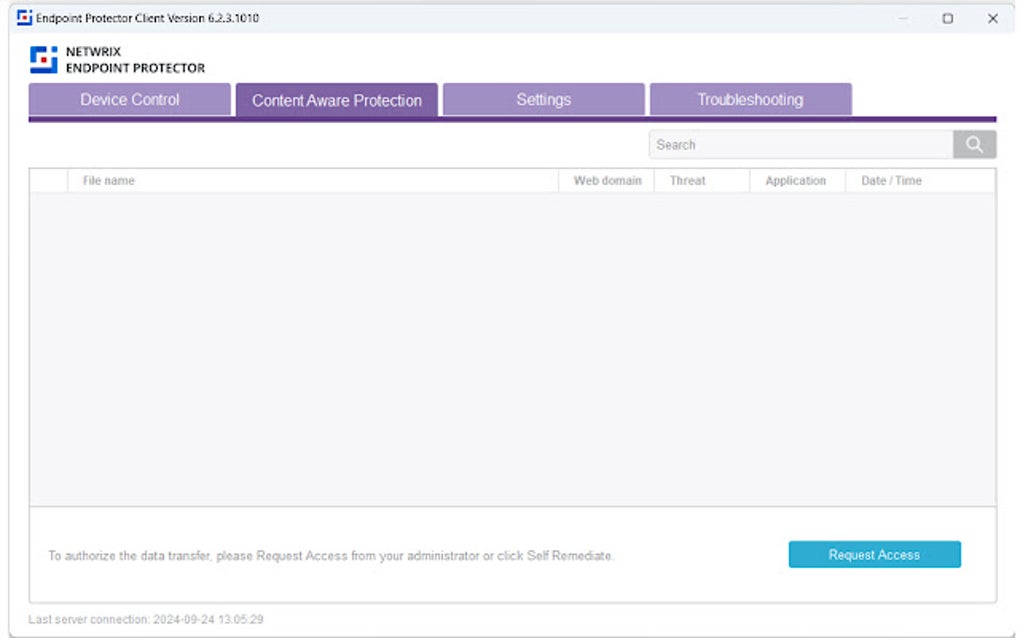Click the last server connection status text
1020x638 pixels.
144,619
